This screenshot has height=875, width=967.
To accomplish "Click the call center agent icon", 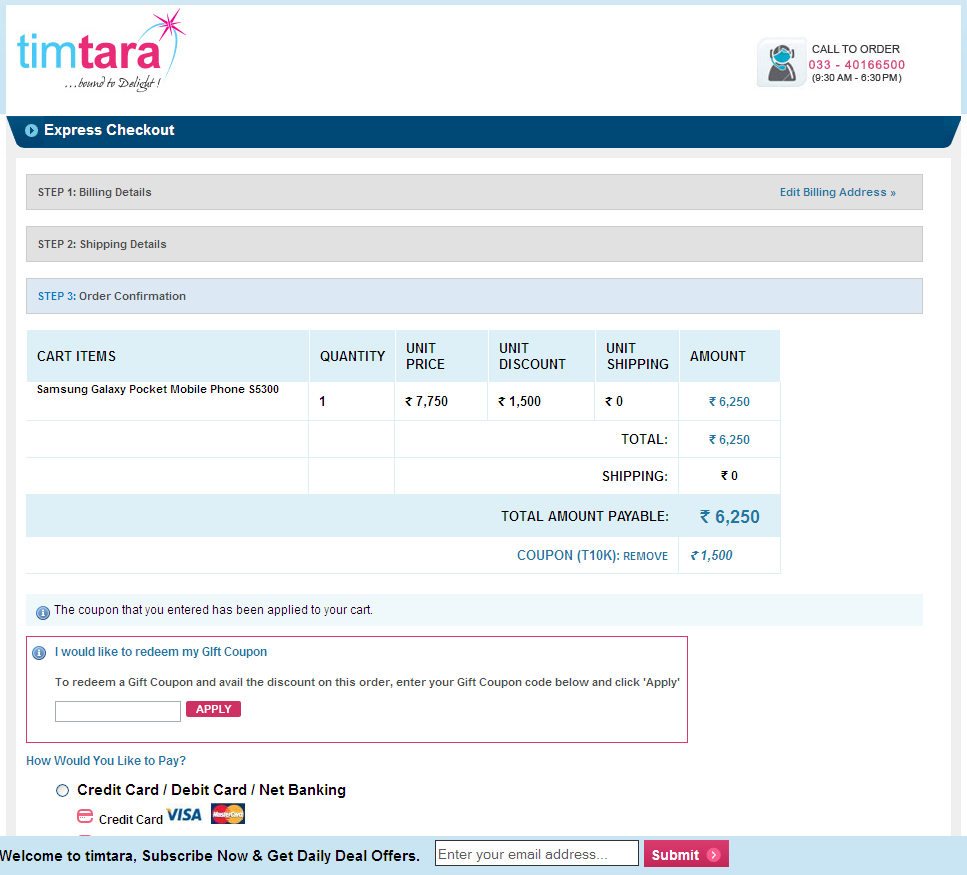I will [781, 63].
